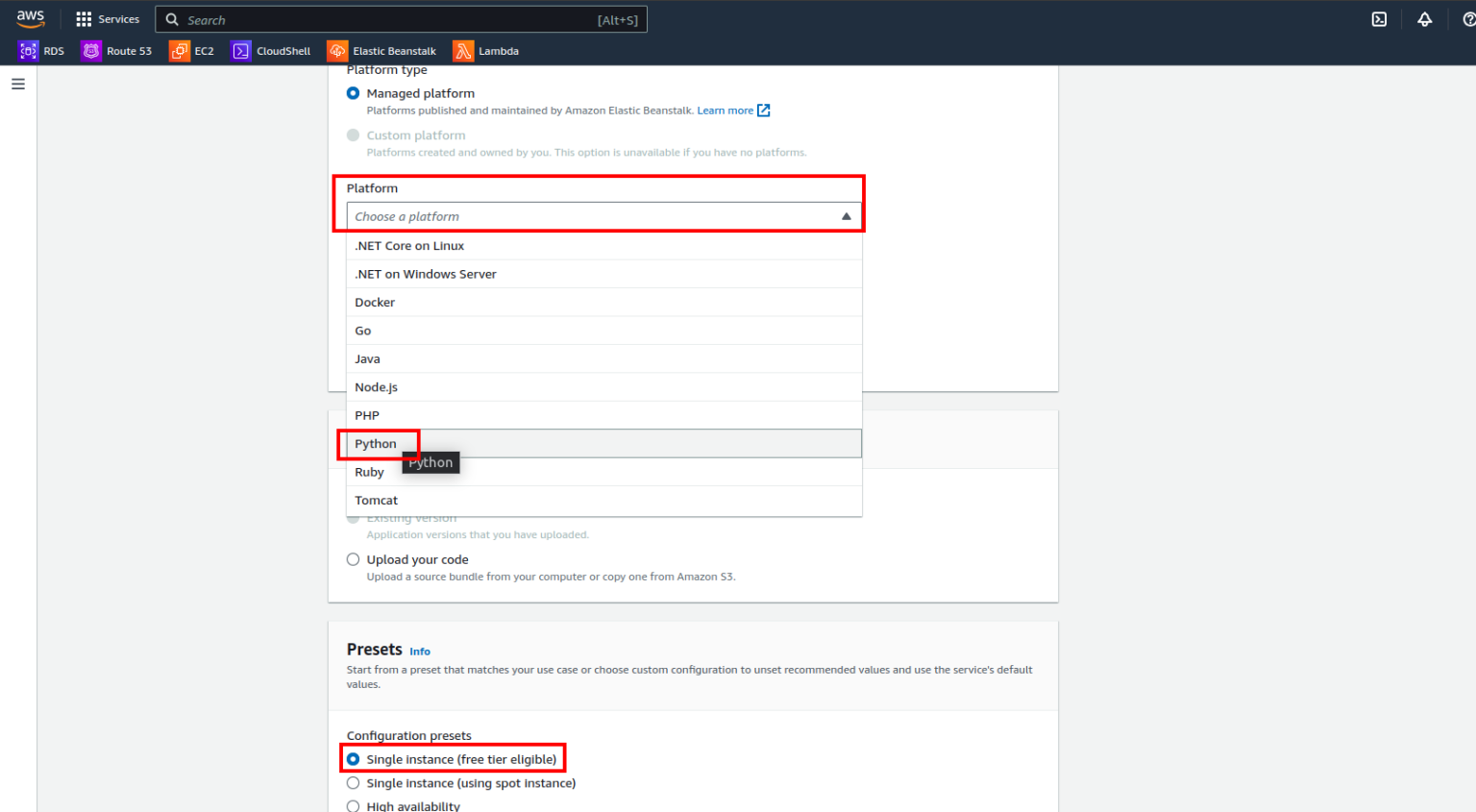This screenshot has height=812, width=1476.
Task: Open the Lambda service shortcut
Action: (485, 50)
